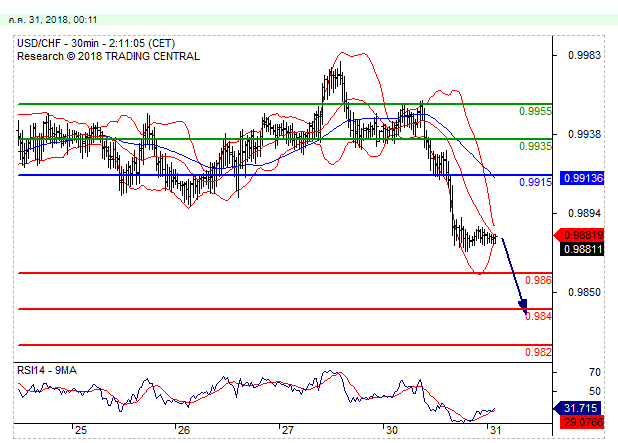Click the 0.9938 price axis value
618x443 pixels.
pos(584,134)
